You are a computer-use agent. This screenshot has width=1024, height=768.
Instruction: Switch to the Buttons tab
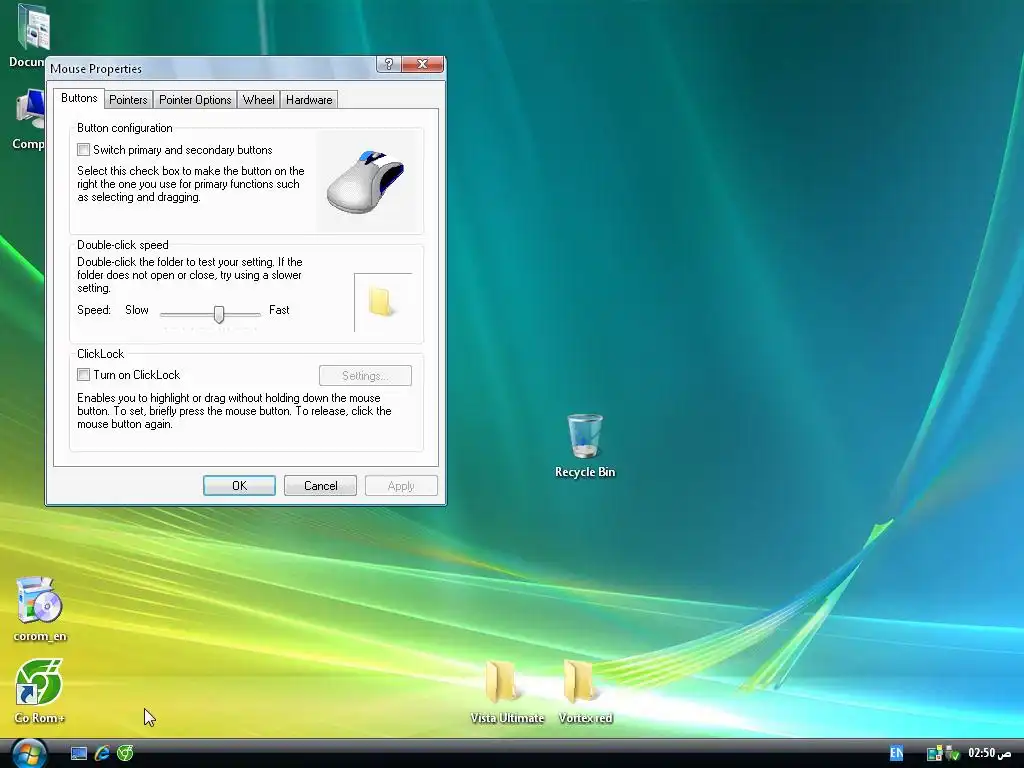(x=79, y=98)
